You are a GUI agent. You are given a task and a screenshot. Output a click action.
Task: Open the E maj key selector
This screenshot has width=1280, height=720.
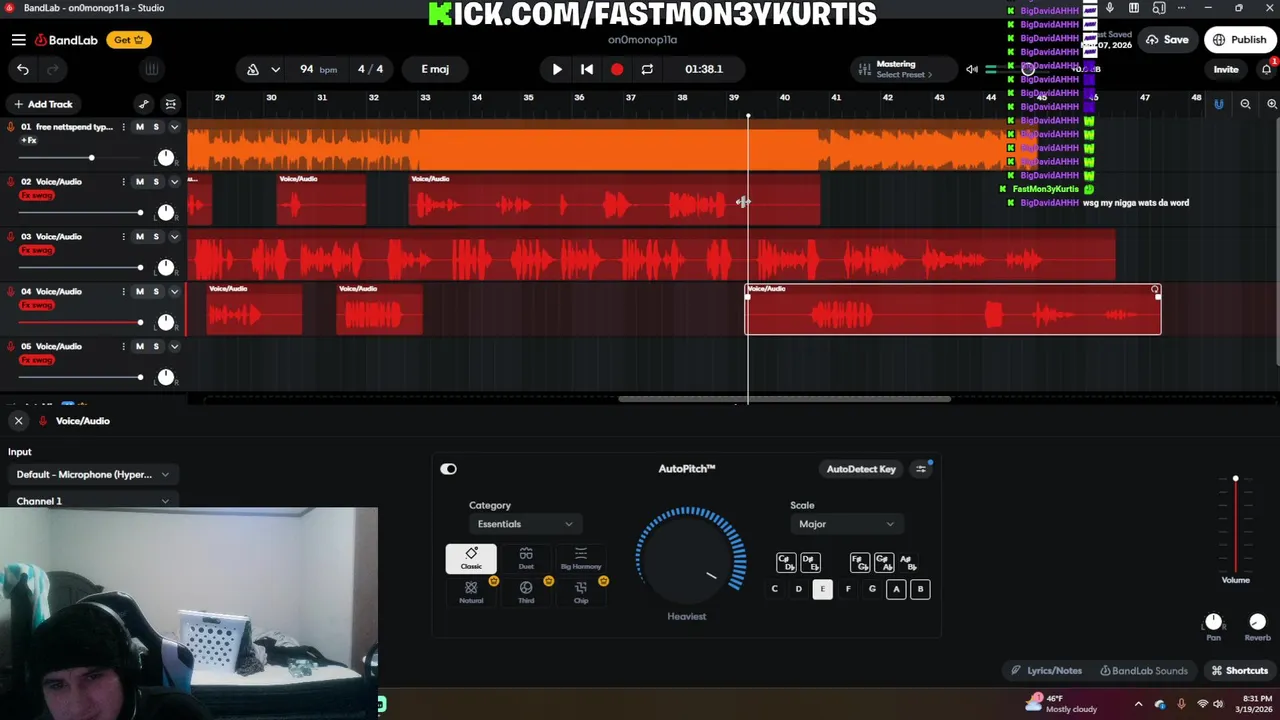coord(435,69)
